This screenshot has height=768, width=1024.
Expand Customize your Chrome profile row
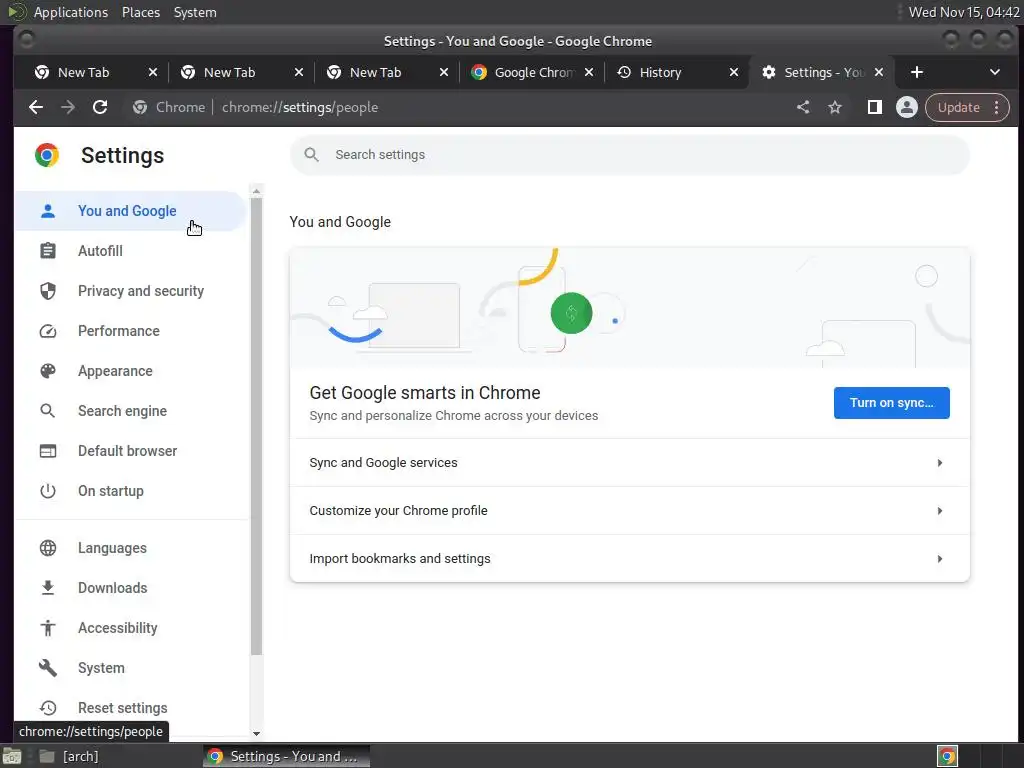[630, 511]
